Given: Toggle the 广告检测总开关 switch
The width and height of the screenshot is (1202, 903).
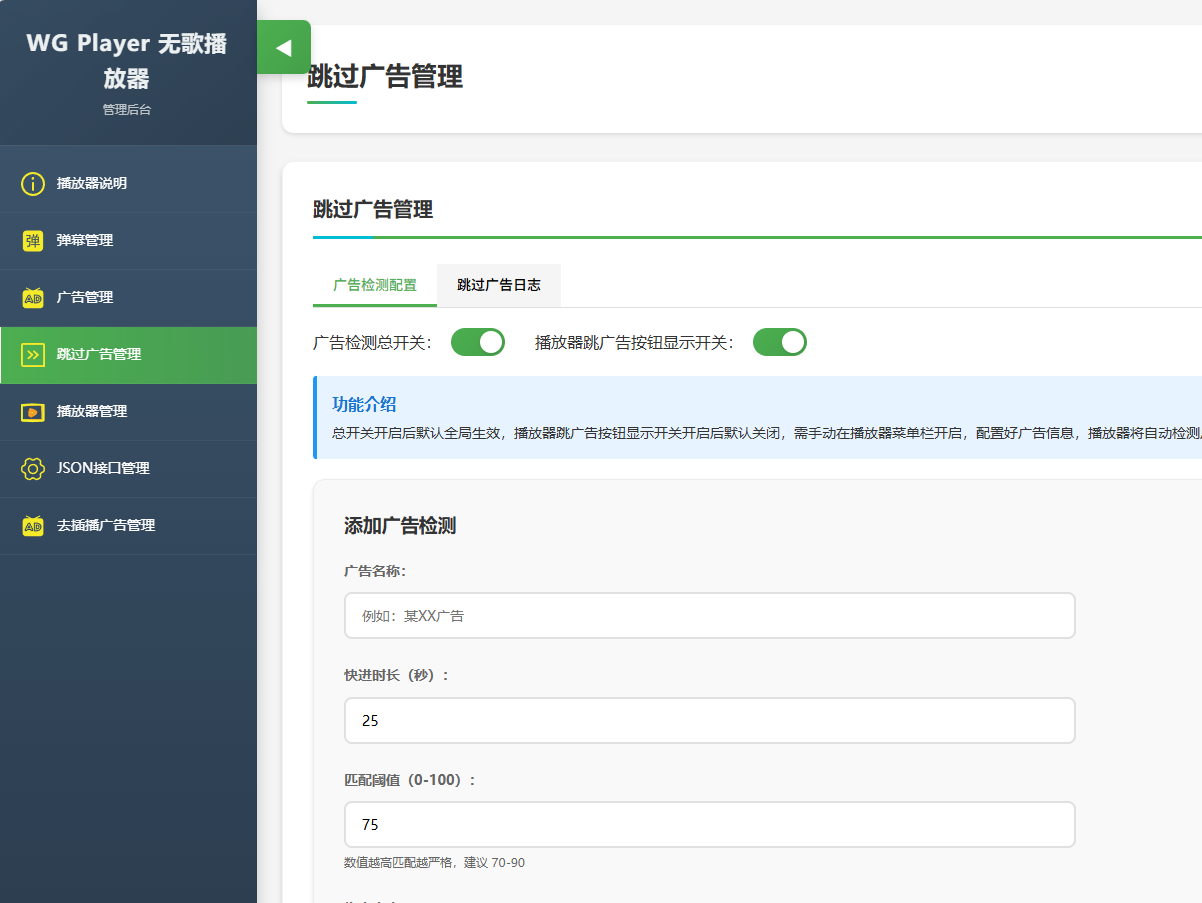Looking at the screenshot, I should (x=477, y=342).
